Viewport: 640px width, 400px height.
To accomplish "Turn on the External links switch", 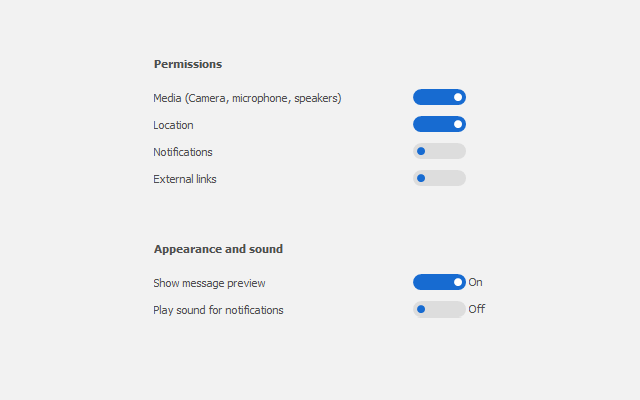I will pyautogui.click(x=439, y=178).
